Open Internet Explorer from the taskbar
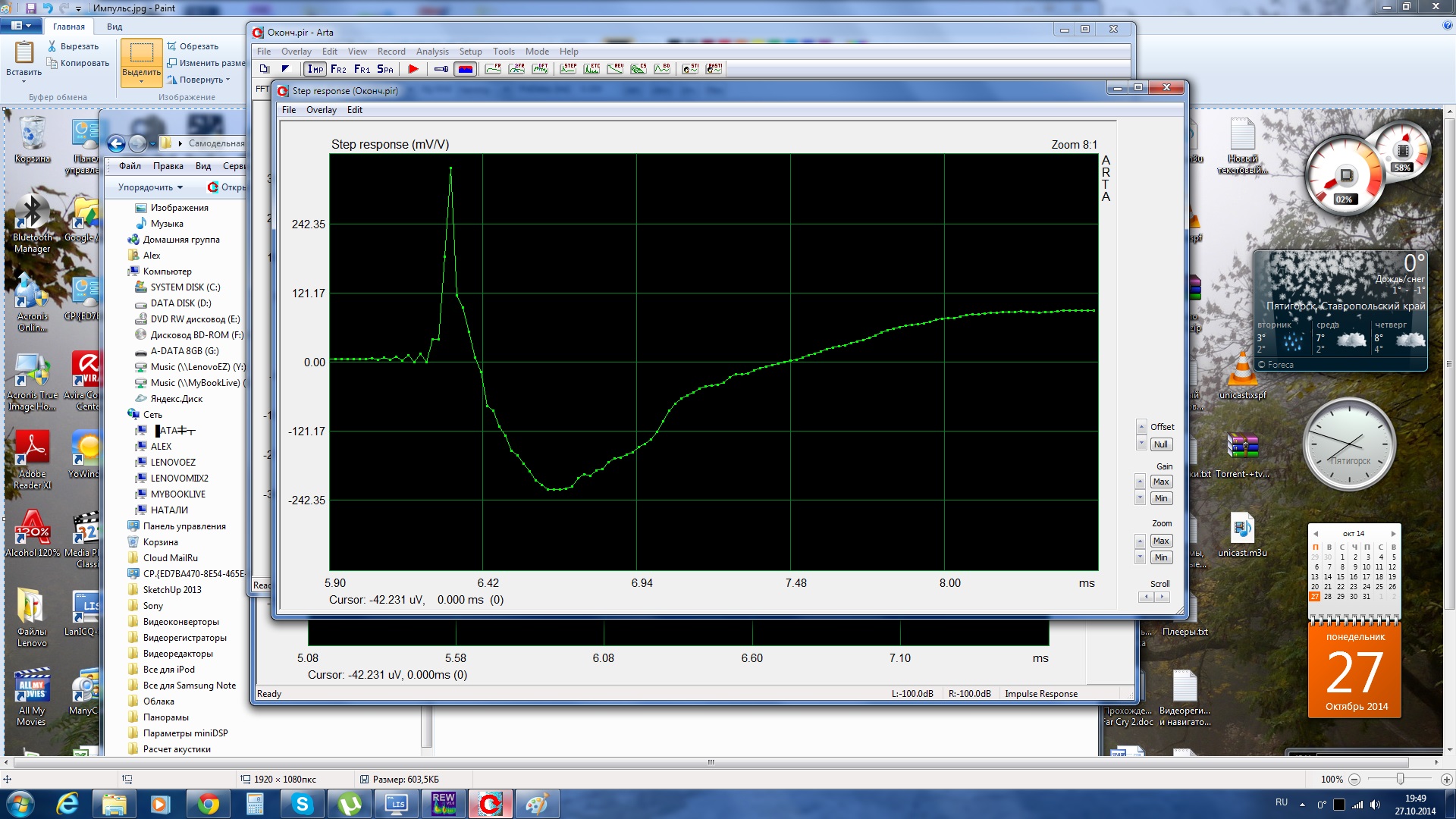 click(67, 804)
